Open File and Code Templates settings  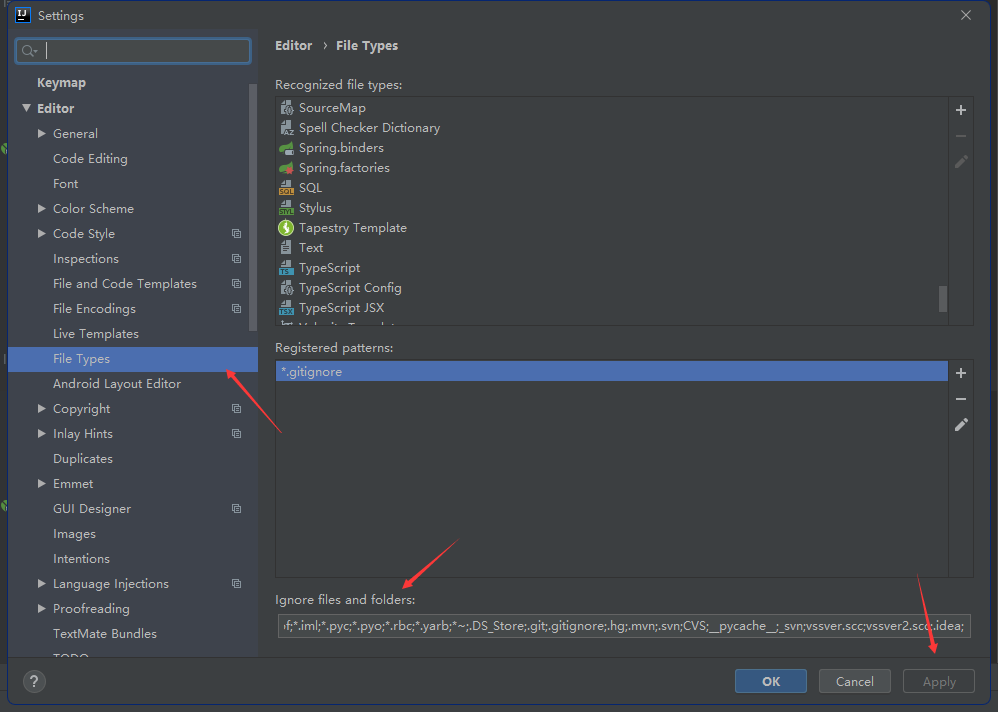(125, 284)
